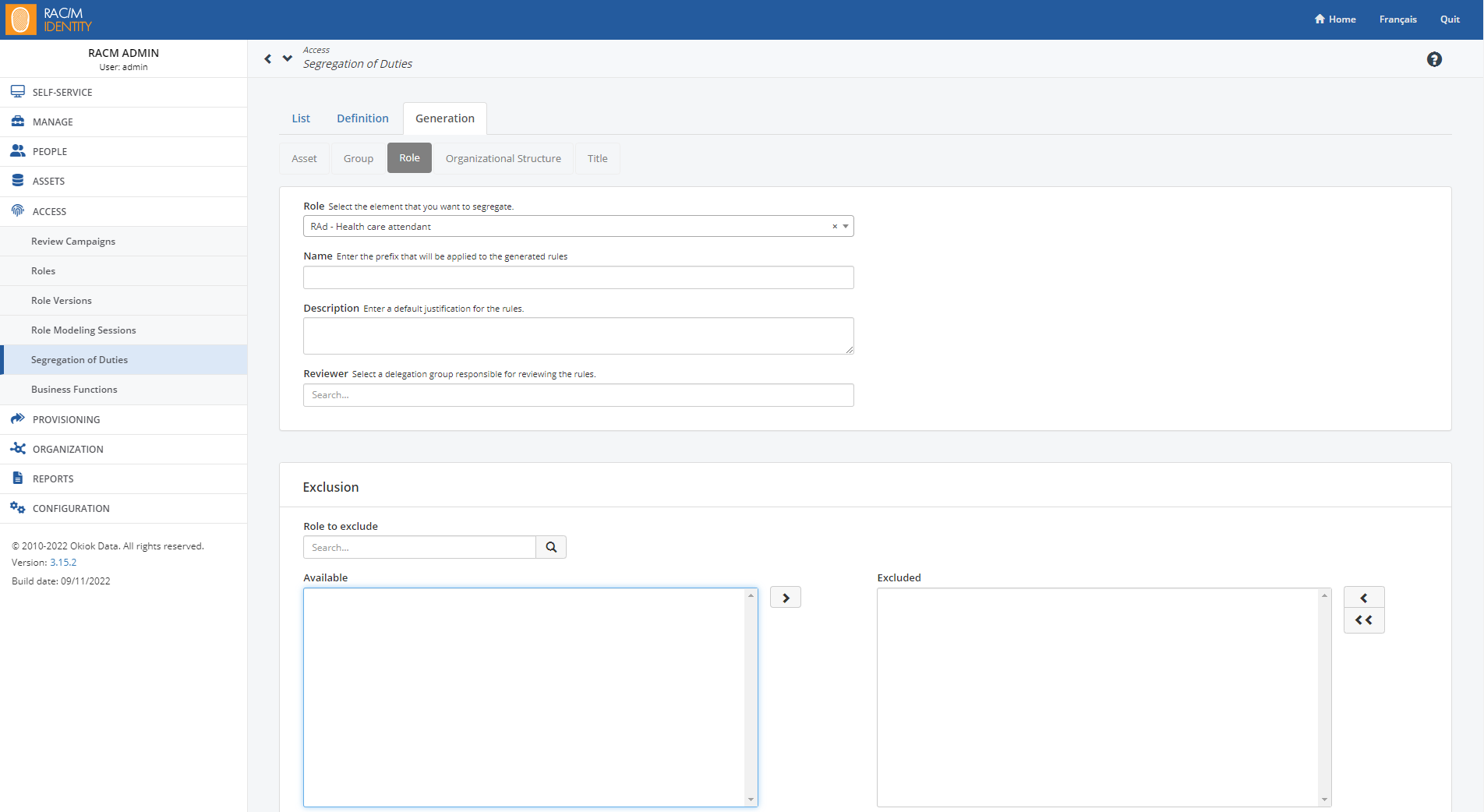The width and height of the screenshot is (1484, 812).
Task: Focus the Description textarea
Action: 578,336
